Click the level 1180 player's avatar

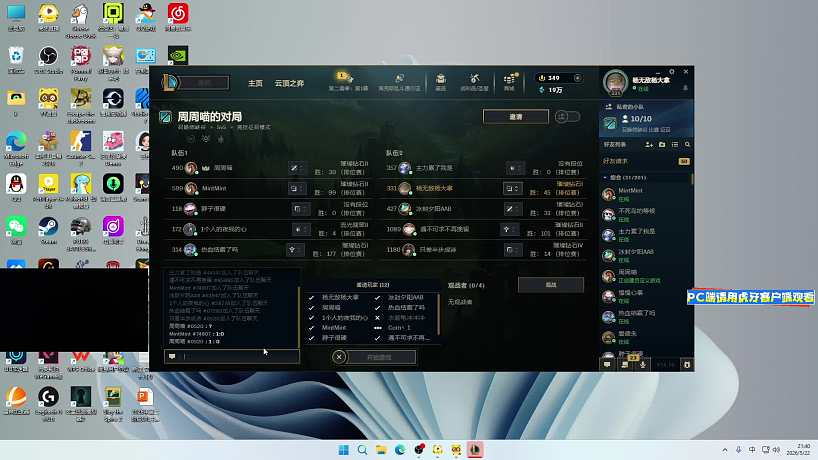tap(408, 249)
